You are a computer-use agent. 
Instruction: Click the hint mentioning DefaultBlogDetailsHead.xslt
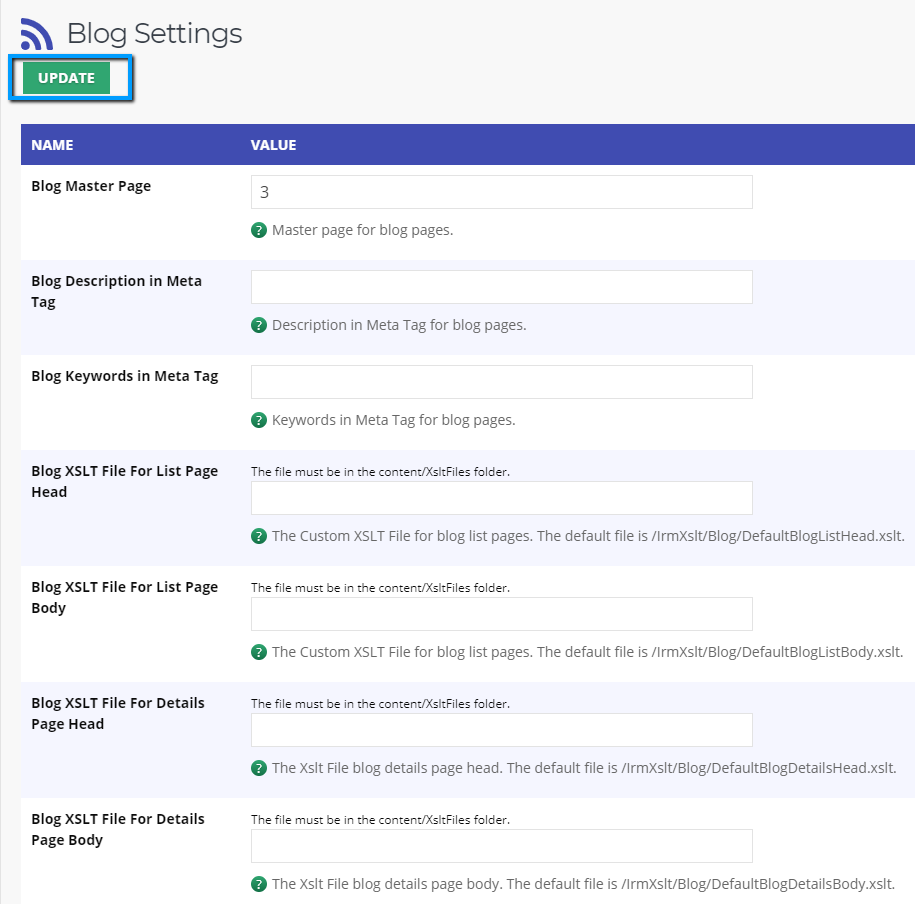pos(584,768)
